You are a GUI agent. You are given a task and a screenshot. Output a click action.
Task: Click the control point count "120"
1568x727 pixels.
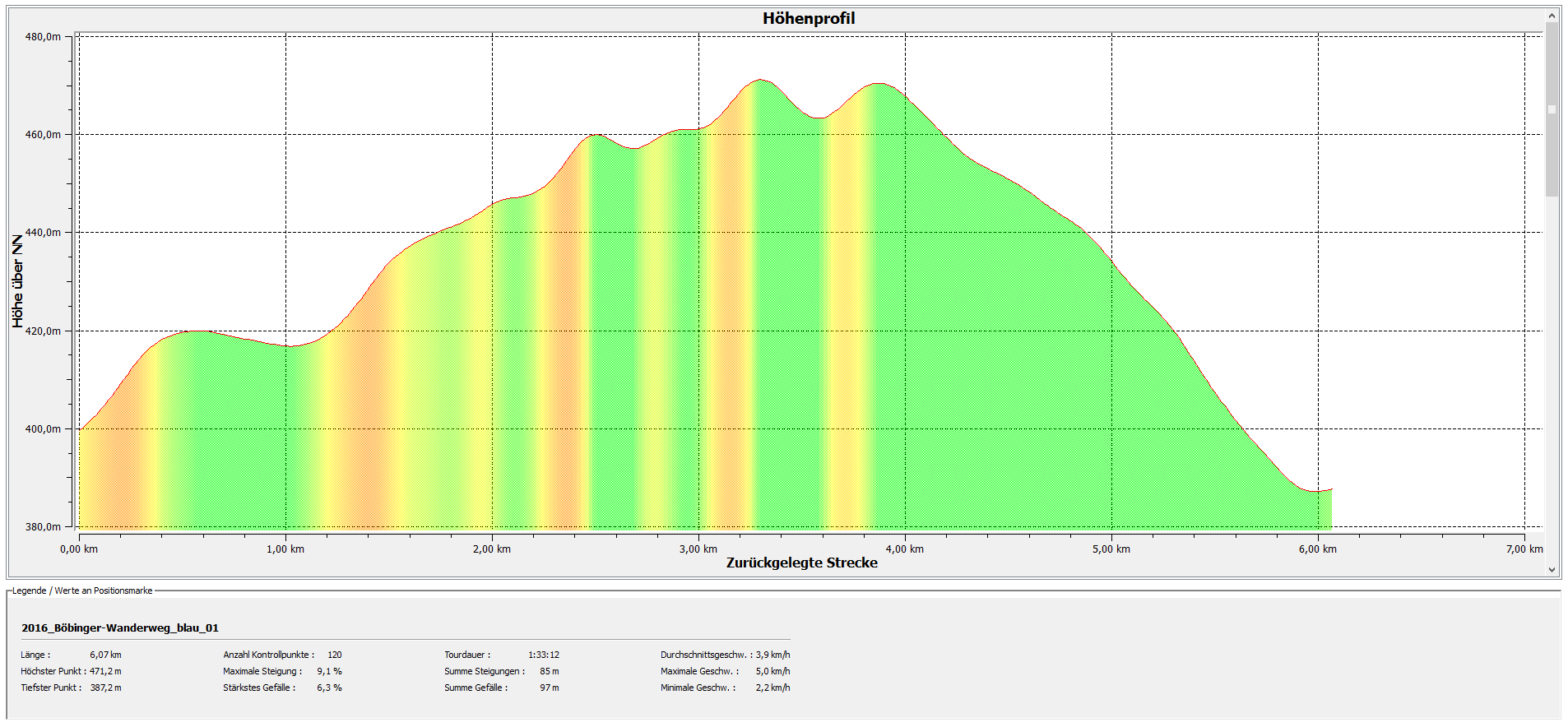[335, 655]
